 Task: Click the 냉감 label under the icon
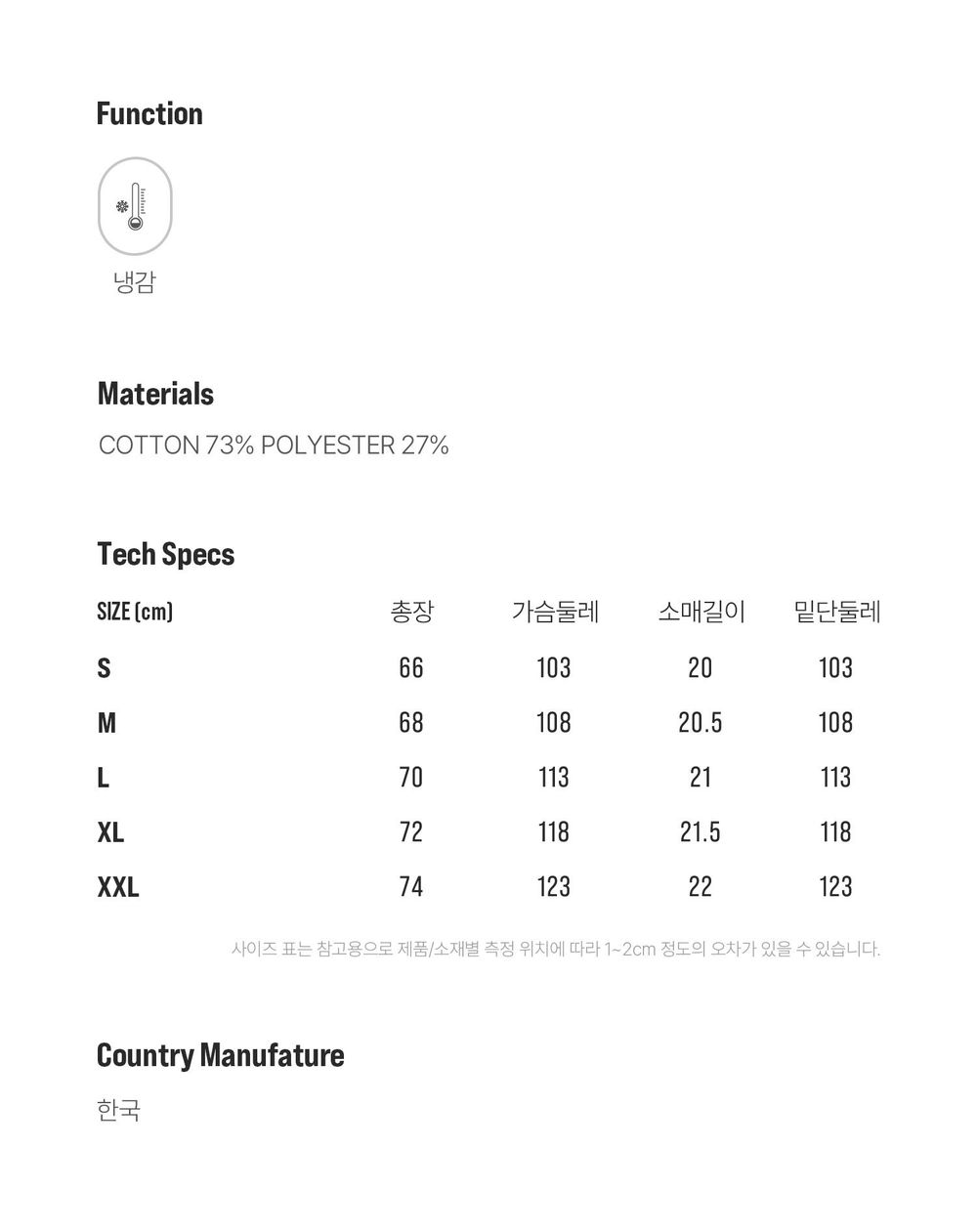click(135, 282)
